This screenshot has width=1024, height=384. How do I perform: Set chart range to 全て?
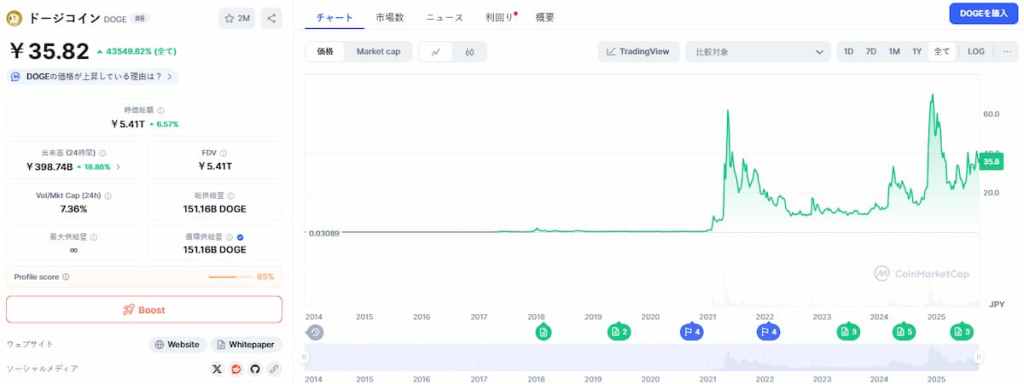[x=942, y=52]
